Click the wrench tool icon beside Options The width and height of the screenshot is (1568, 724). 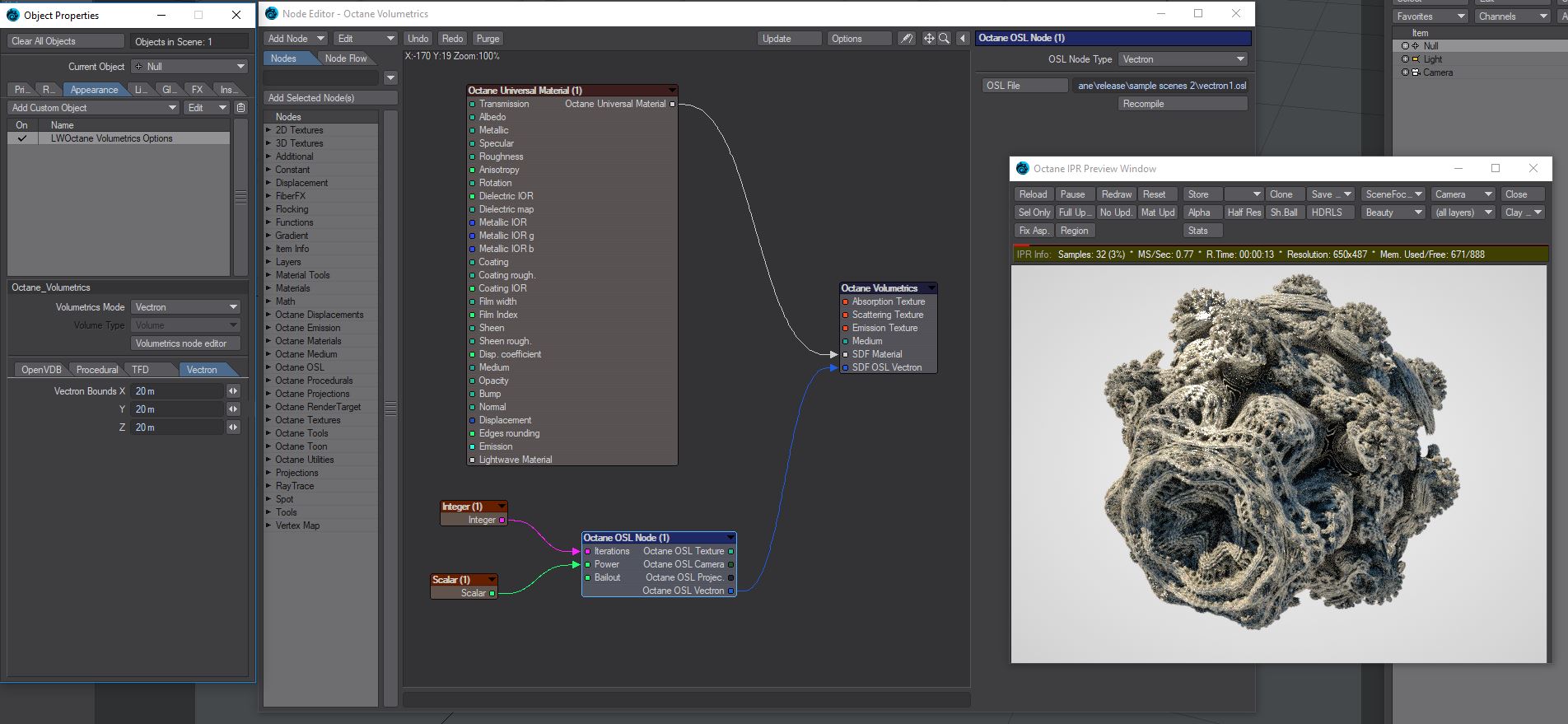[906, 39]
